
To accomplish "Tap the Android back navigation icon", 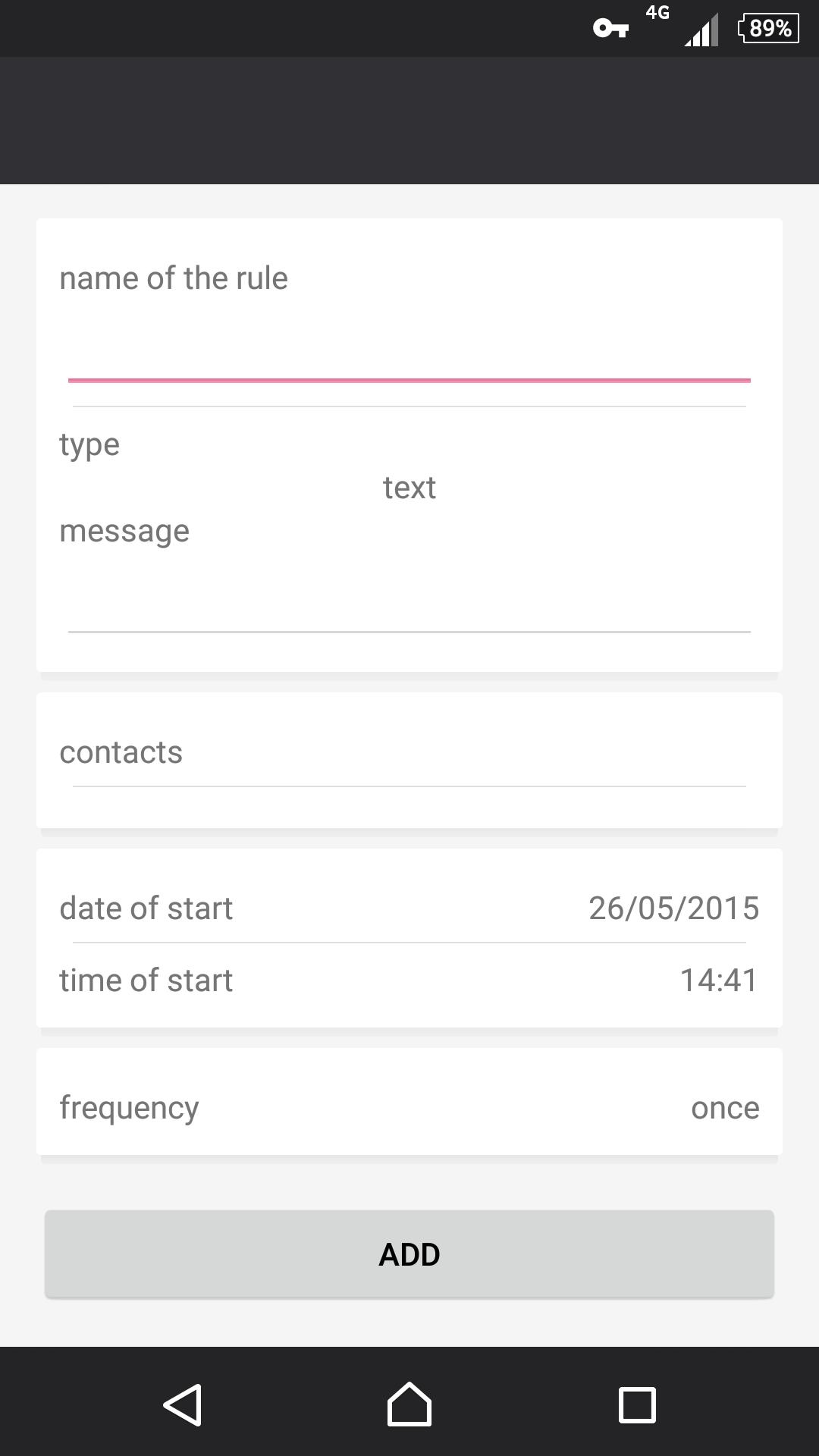I will click(183, 1404).
